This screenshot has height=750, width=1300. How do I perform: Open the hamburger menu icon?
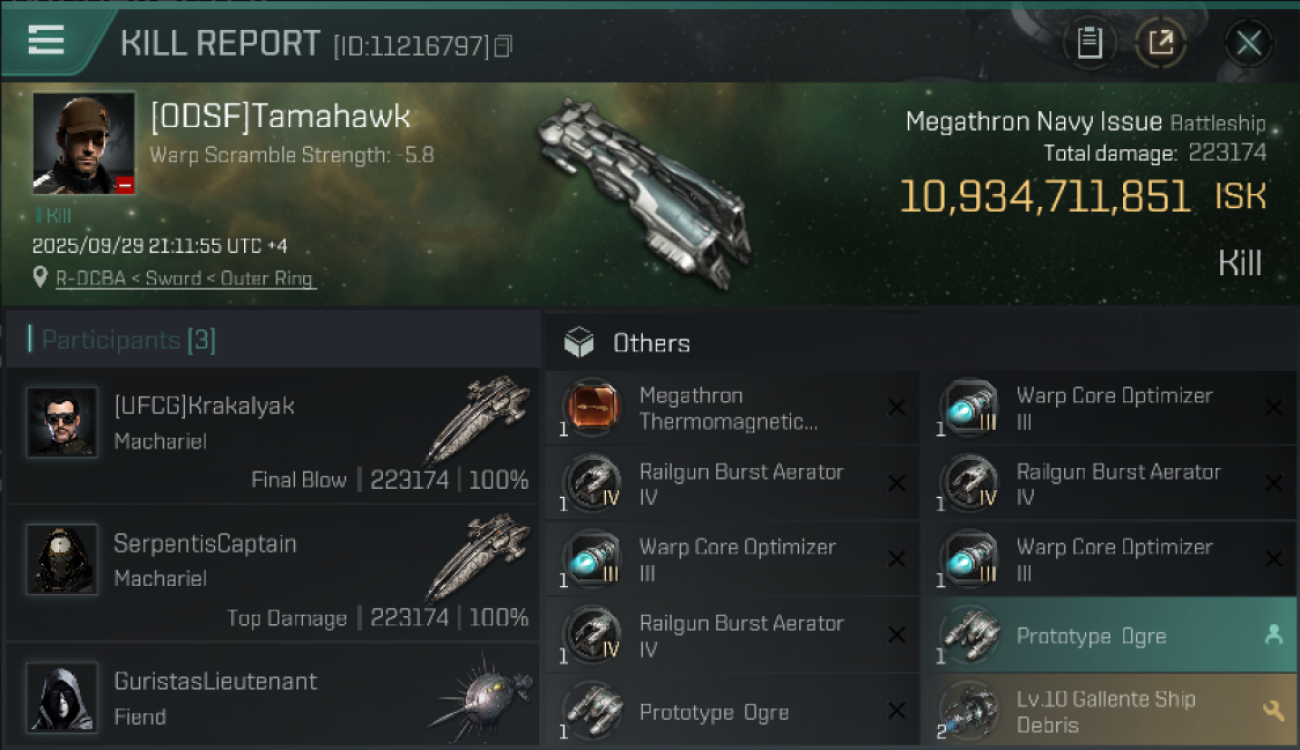pyautogui.click(x=46, y=40)
